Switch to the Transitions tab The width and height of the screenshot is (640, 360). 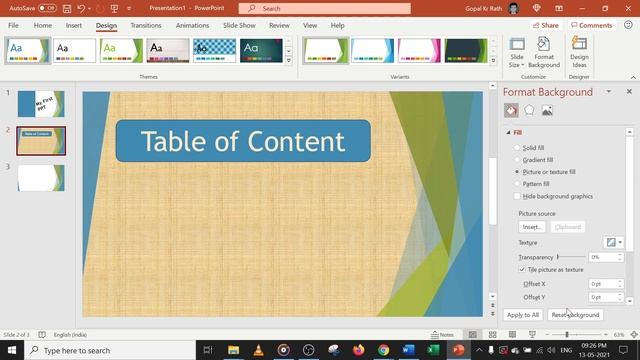(146, 25)
